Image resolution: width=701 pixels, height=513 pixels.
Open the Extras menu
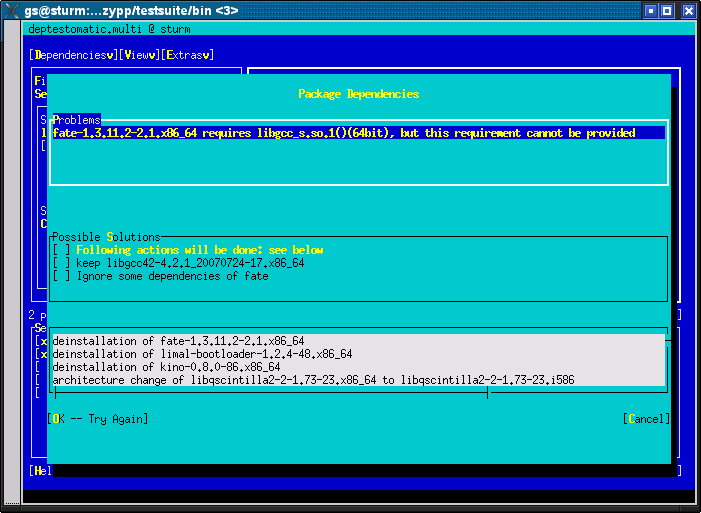point(187,55)
